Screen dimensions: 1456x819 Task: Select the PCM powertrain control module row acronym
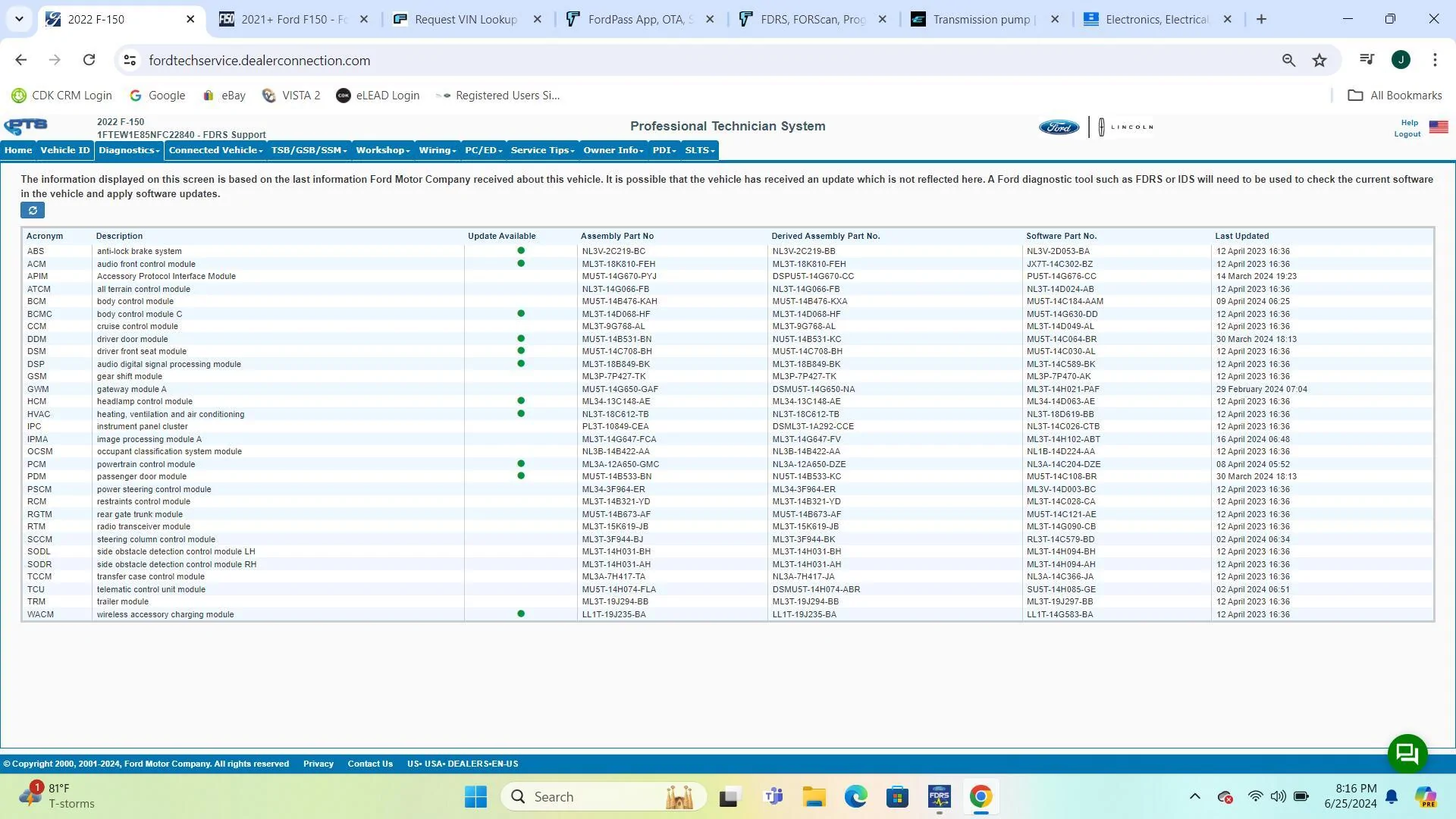click(x=36, y=465)
